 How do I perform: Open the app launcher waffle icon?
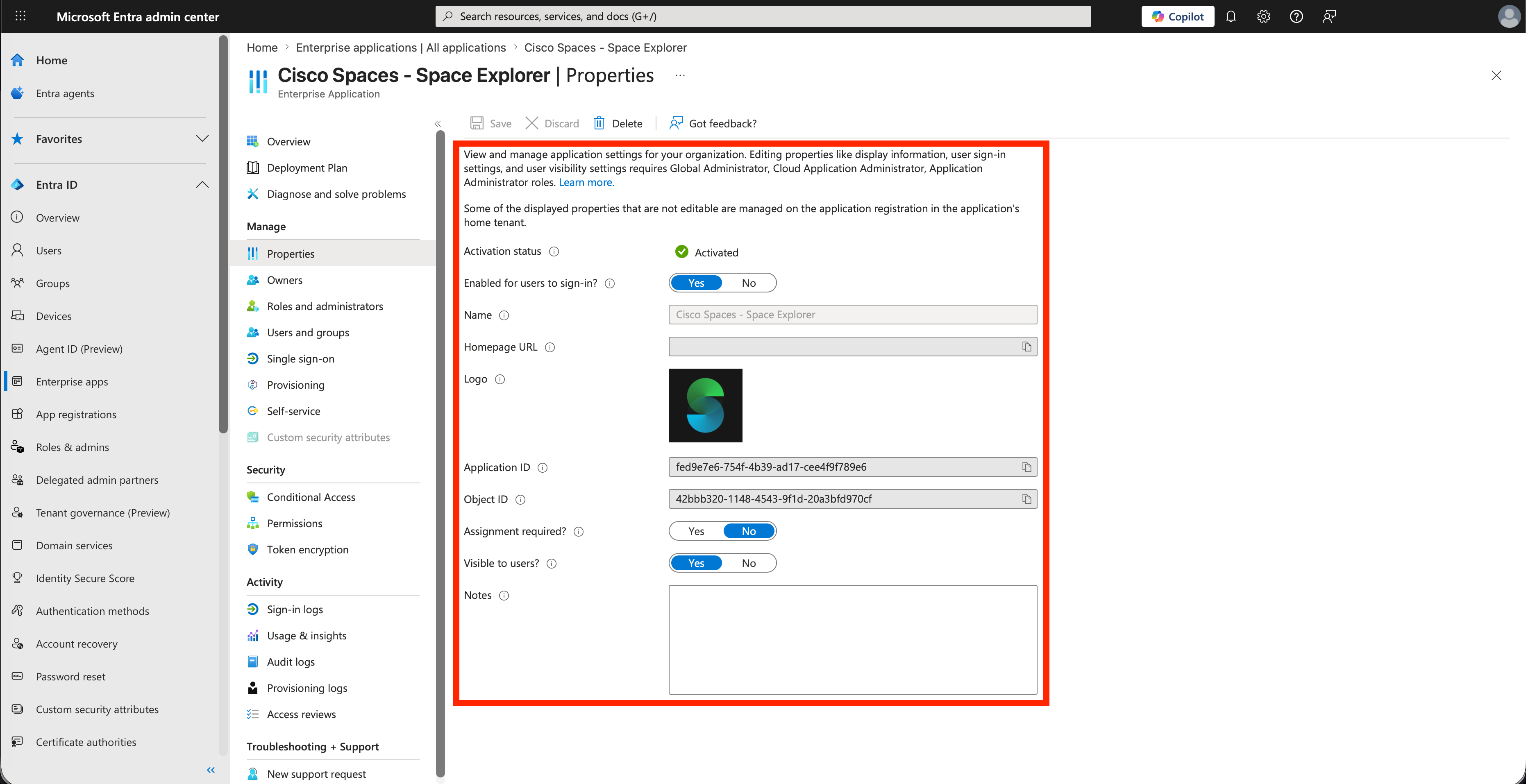[20, 16]
